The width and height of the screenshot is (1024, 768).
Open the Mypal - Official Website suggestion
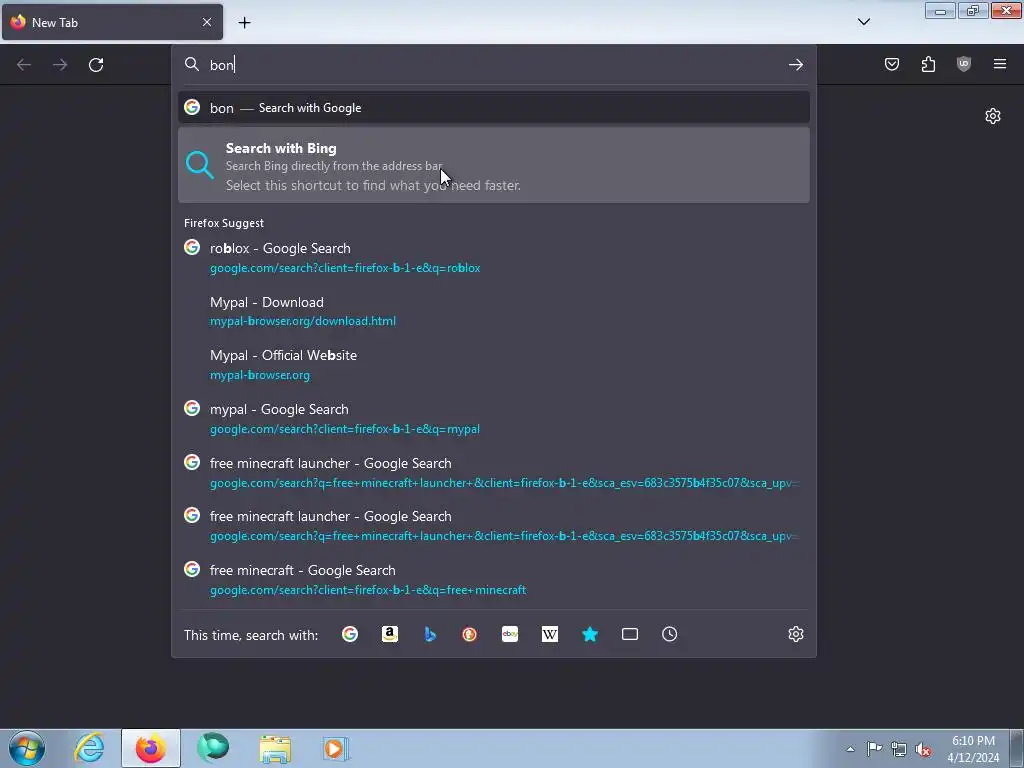click(494, 364)
